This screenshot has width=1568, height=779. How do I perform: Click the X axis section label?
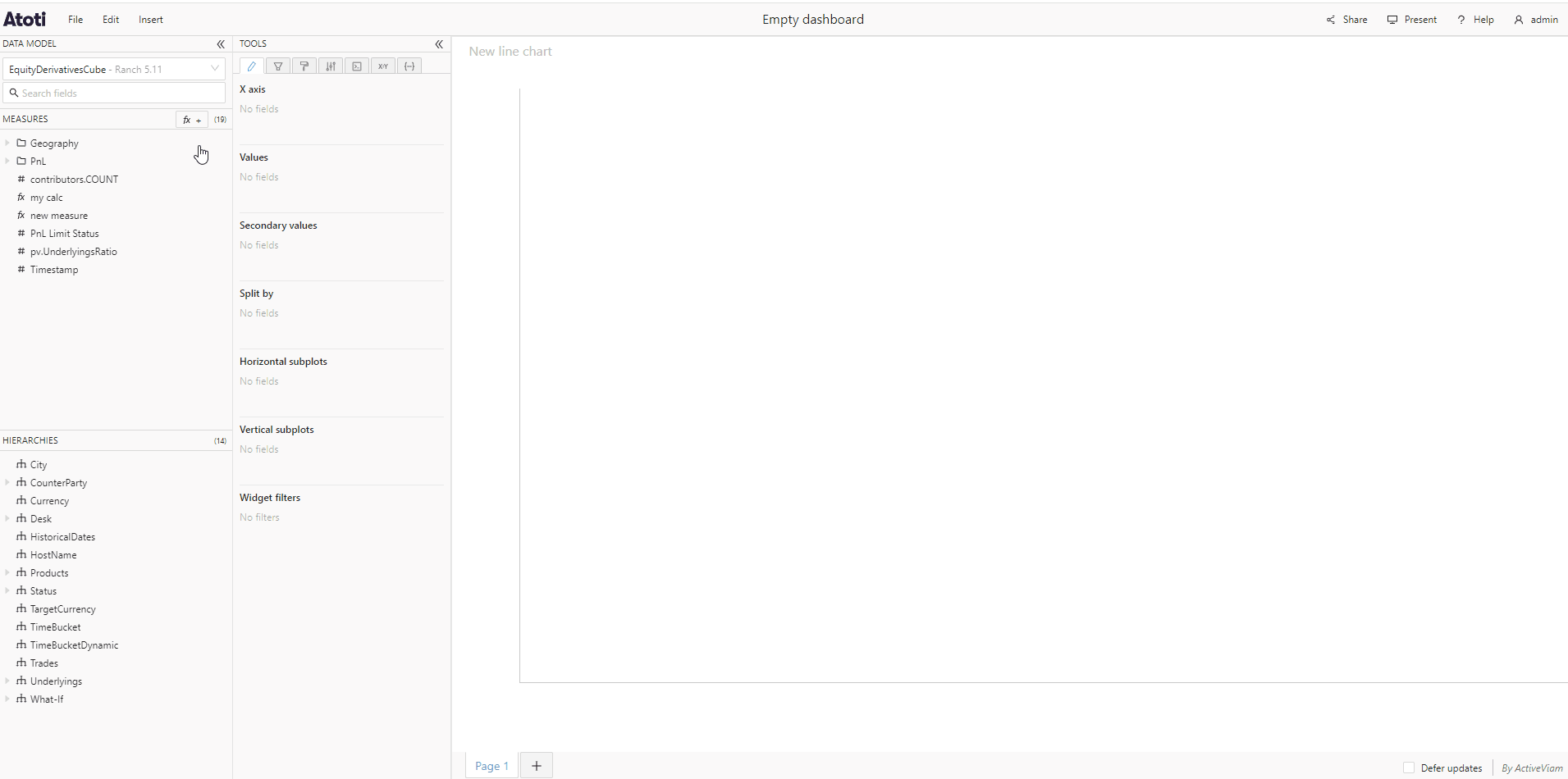(x=253, y=89)
